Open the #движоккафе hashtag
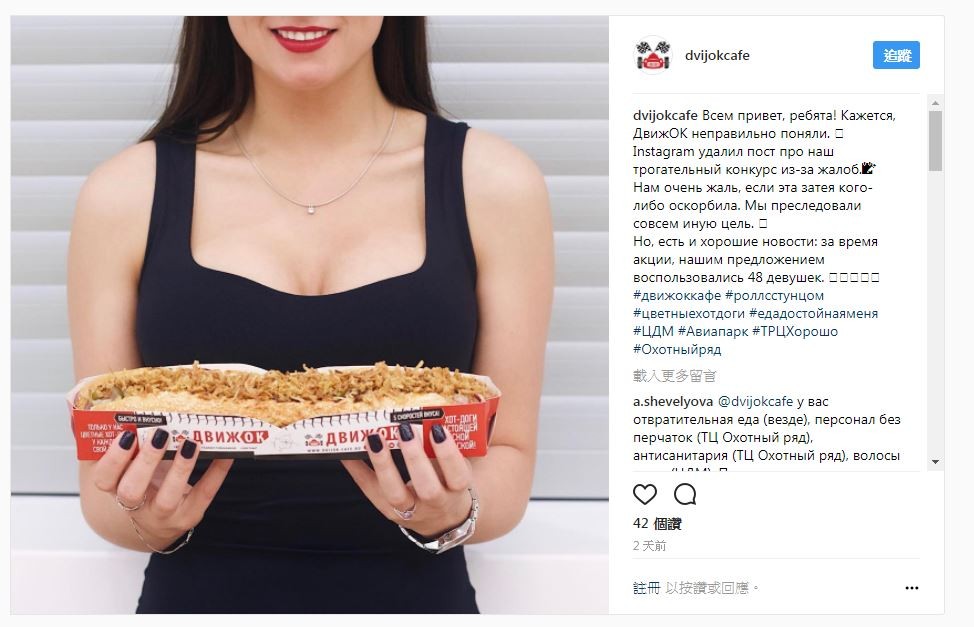The image size is (974, 627). coord(676,295)
